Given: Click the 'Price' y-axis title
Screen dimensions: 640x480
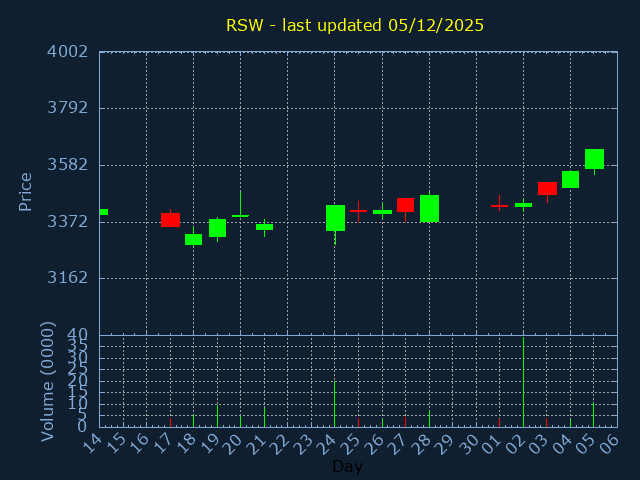Looking at the screenshot, I should tap(26, 191).
